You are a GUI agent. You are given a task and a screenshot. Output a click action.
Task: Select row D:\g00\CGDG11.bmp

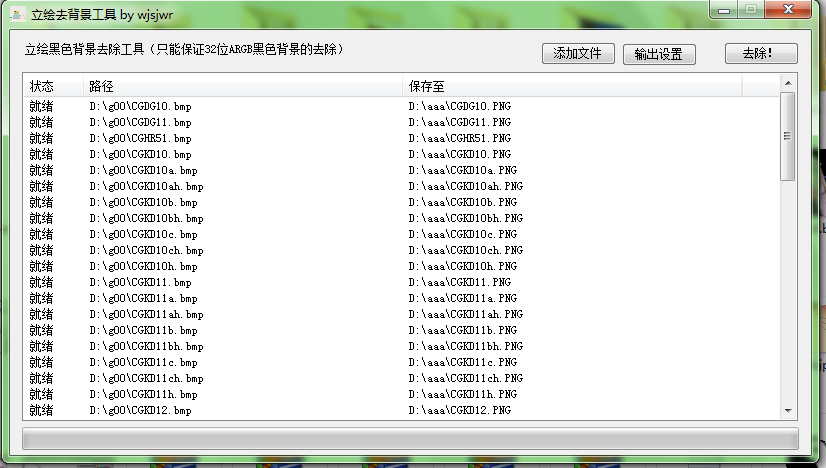401,122
